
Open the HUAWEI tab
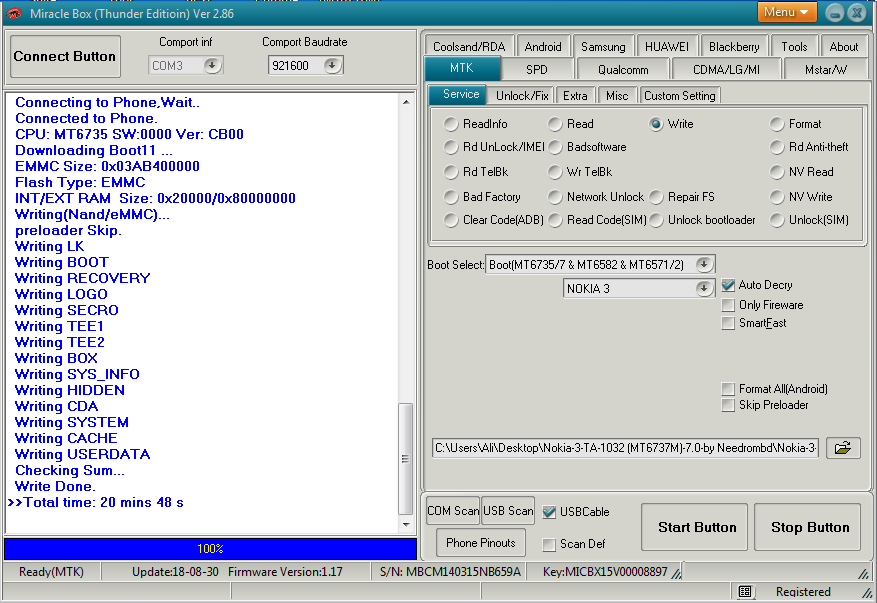(667, 46)
